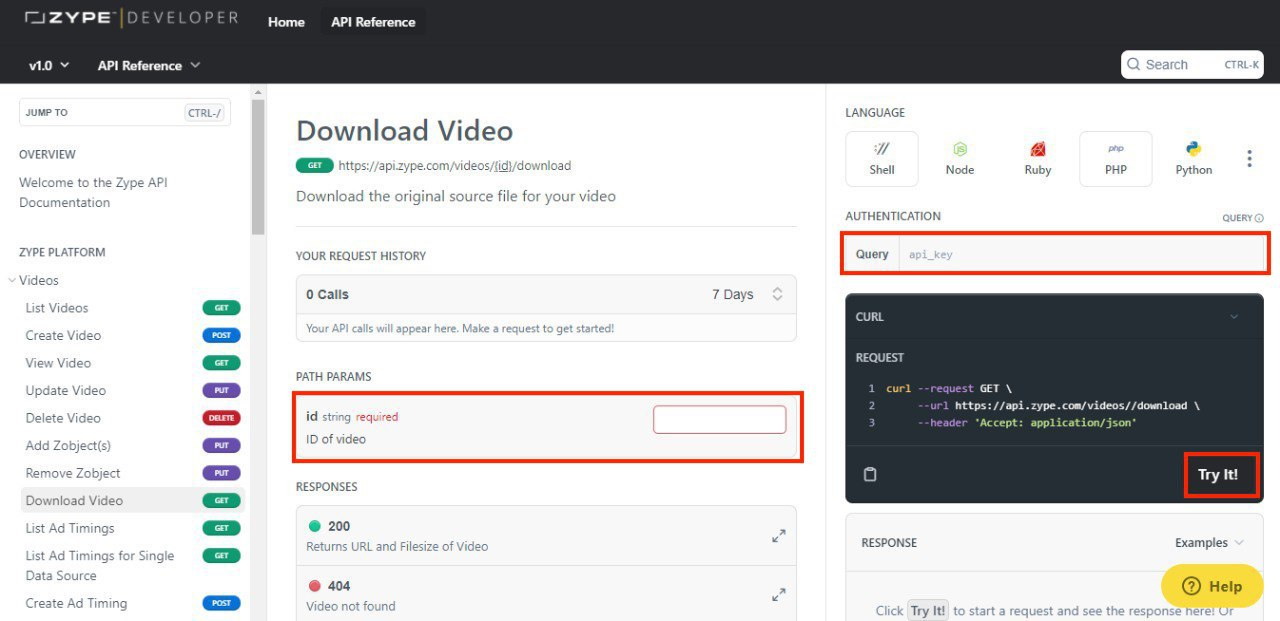
Task: Click the Download Video heading
Action: tap(405, 131)
